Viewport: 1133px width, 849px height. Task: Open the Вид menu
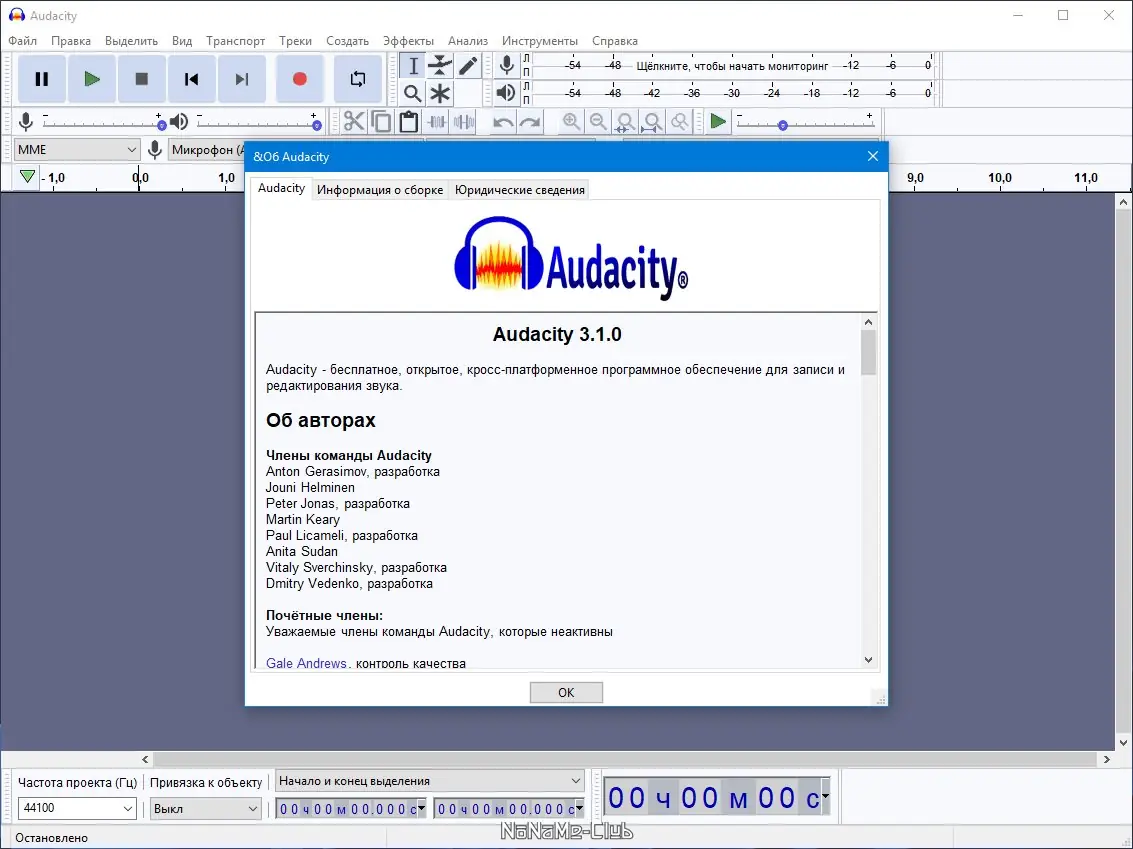182,41
